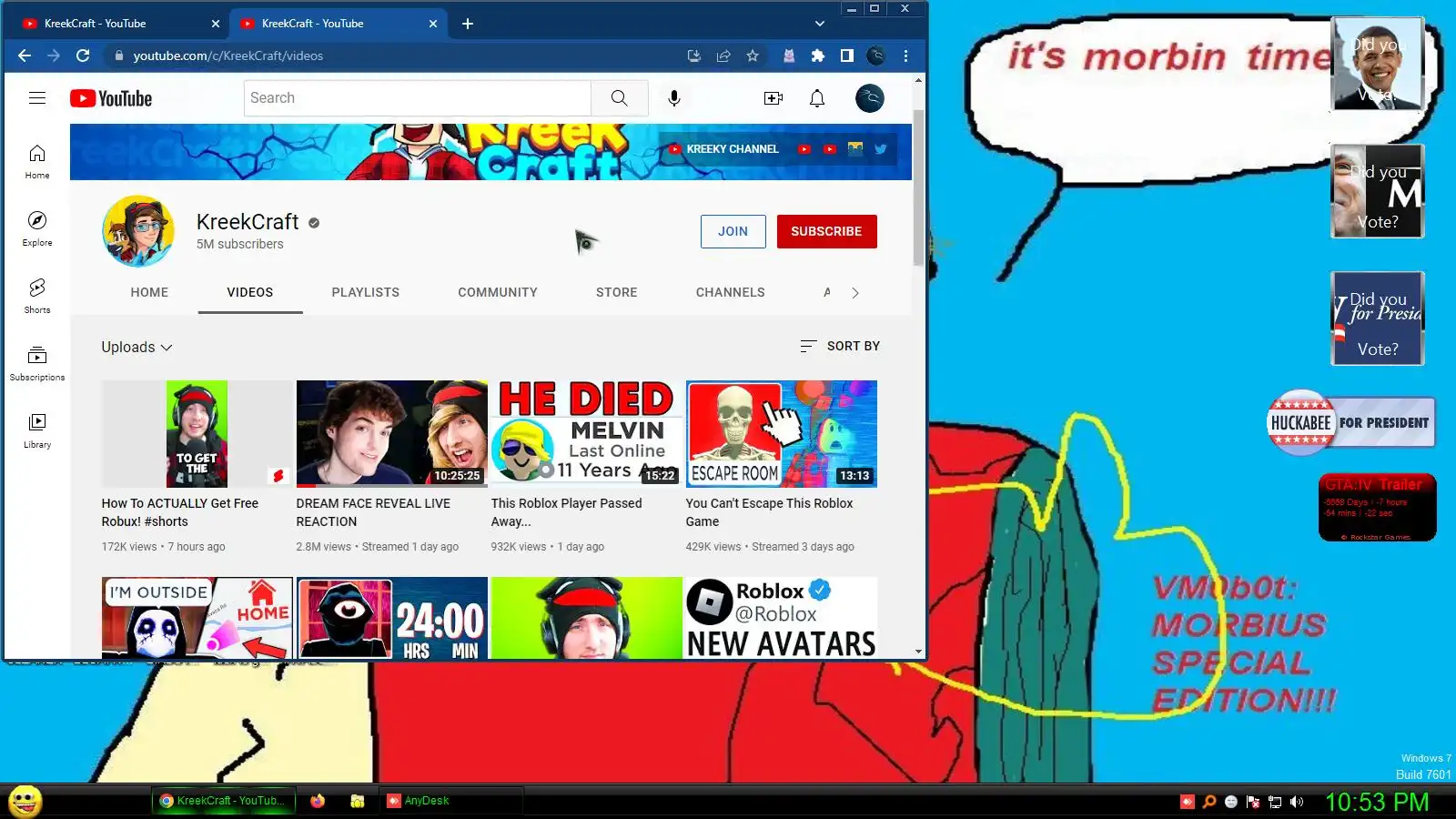Click the HUCKABEE FOR PRESIDENT desktop gadget
The width and height of the screenshot is (1456, 819).
tap(1351, 422)
